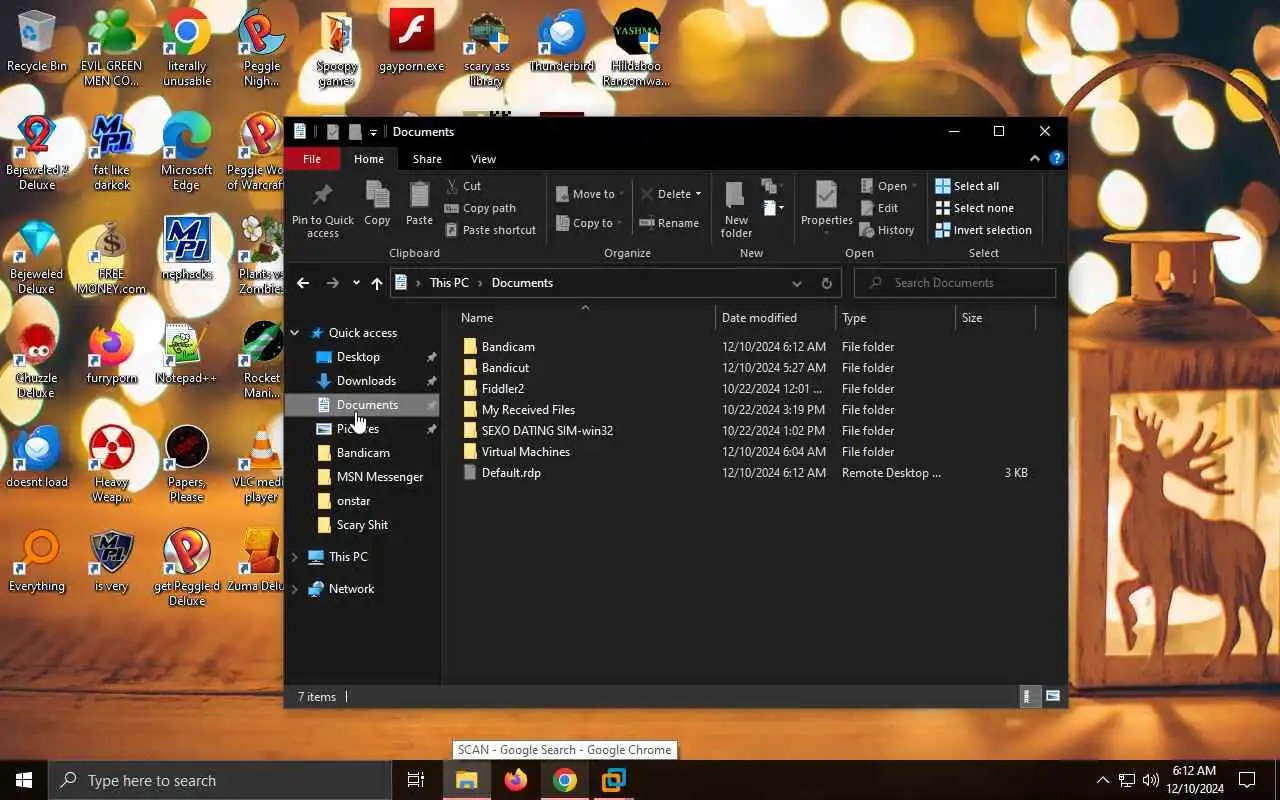Click the volume speaker tray icon
Image resolution: width=1280 pixels, height=800 pixels.
click(1151, 780)
